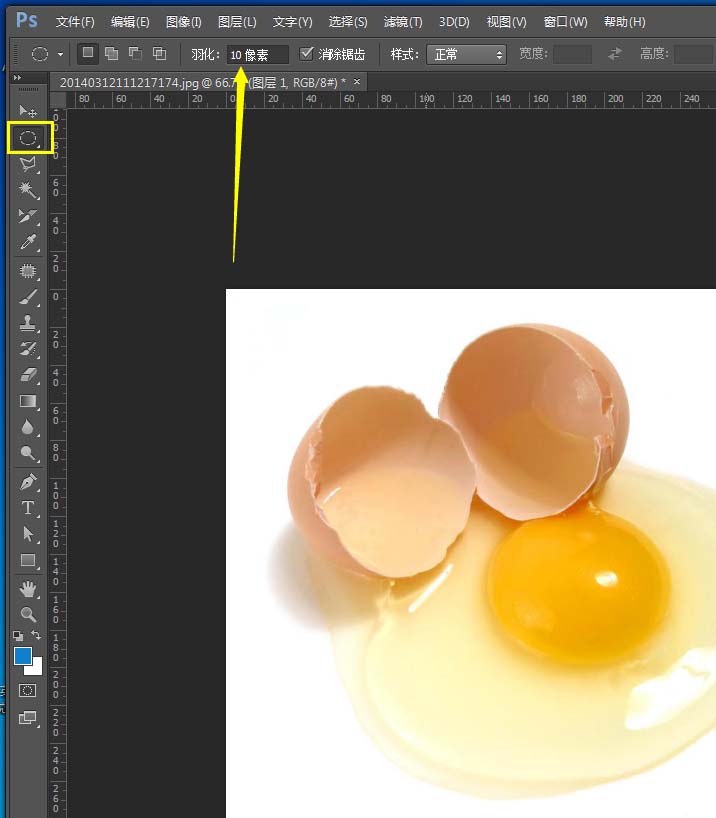Open the tool preset picker arrow
Image resolution: width=716 pixels, height=818 pixels.
point(61,54)
